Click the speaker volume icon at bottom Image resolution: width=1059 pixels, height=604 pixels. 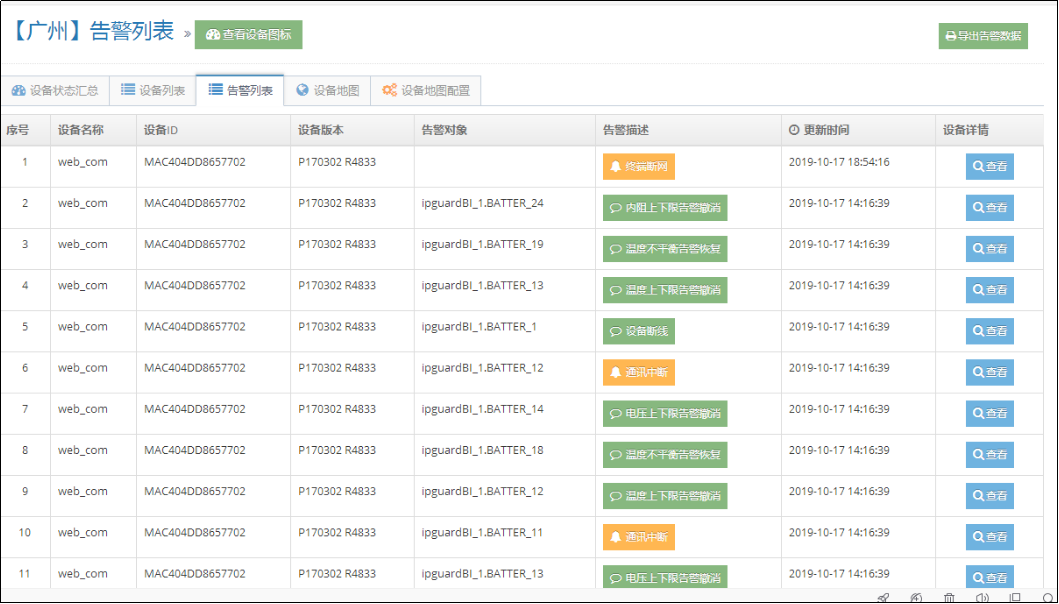(x=982, y=597)
